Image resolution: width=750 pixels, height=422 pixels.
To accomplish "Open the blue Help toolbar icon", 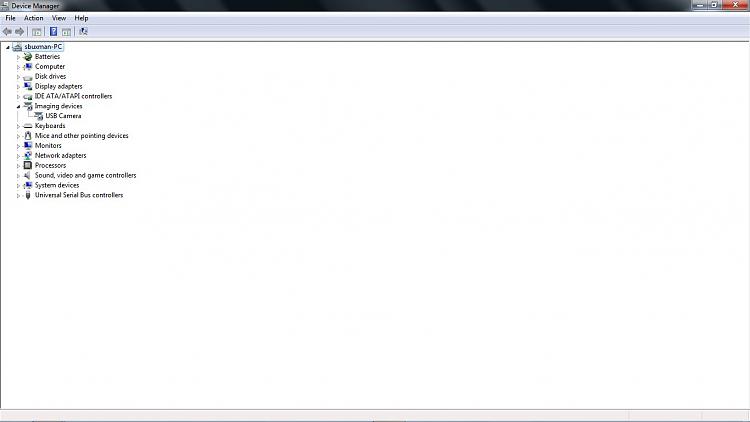I will click(54, 32).
